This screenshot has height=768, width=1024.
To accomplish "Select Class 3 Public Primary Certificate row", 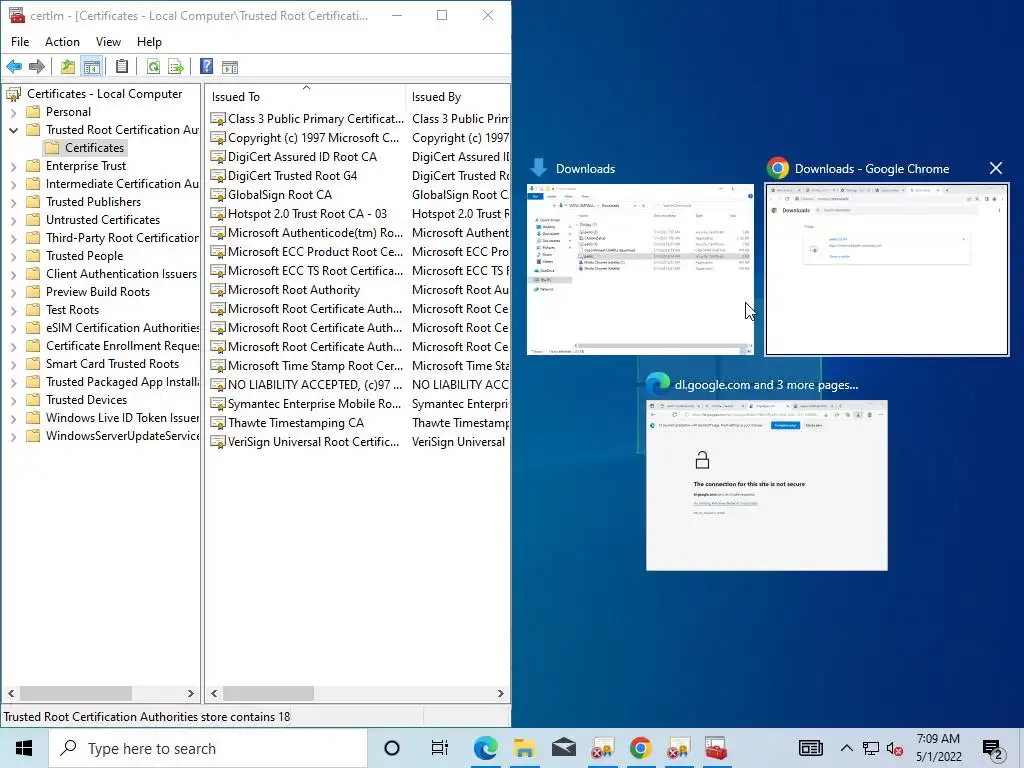I will pyautogui.click(x=316, y=119).
